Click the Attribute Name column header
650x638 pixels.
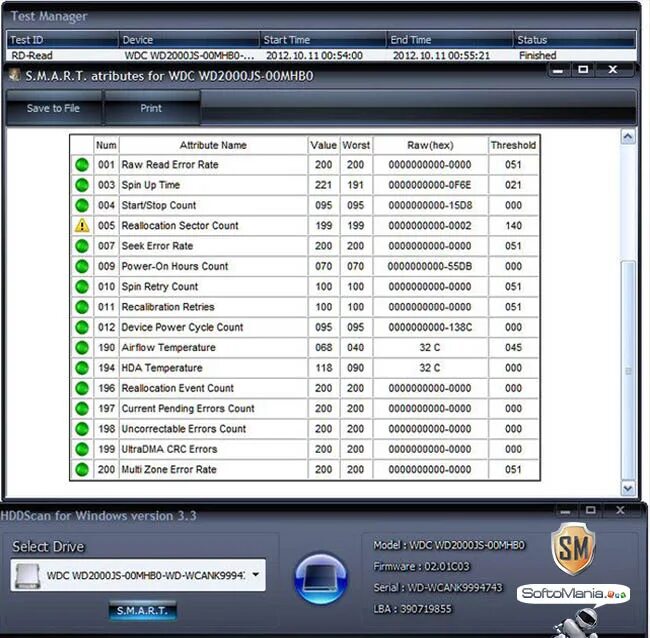(x=213, y=145)
